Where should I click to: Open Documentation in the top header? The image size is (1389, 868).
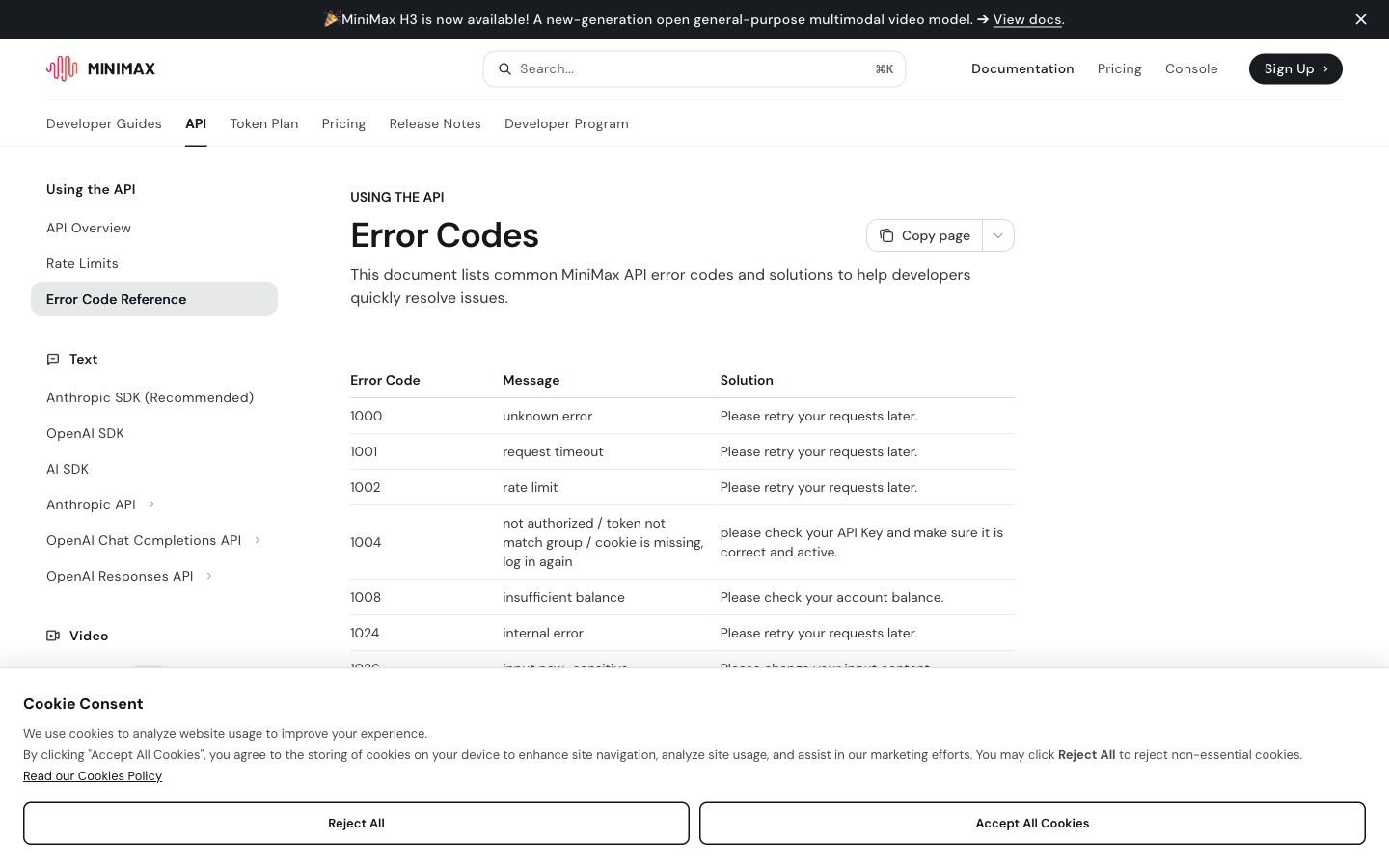1022,68
